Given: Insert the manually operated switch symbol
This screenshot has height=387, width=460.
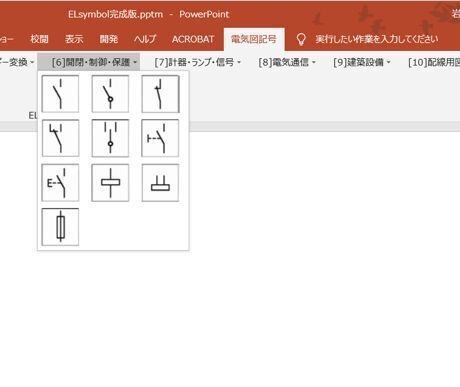Looking at the screenshot, I should (160, 138).
